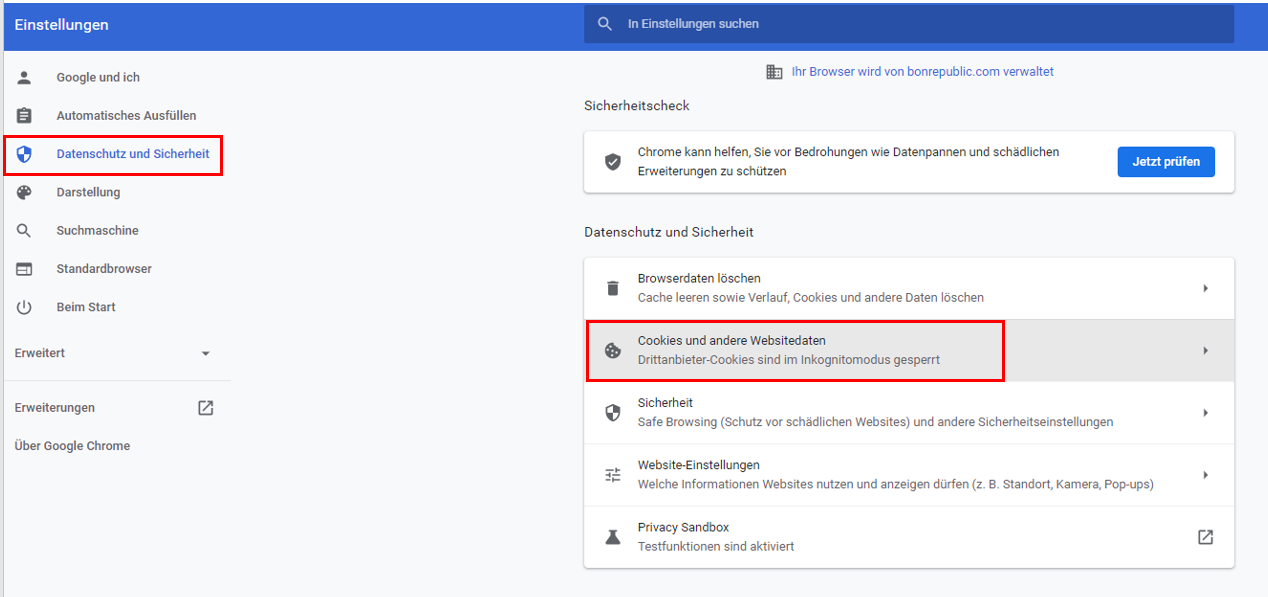
Task: Click the power icon for Beim Start
Action: 24,307
